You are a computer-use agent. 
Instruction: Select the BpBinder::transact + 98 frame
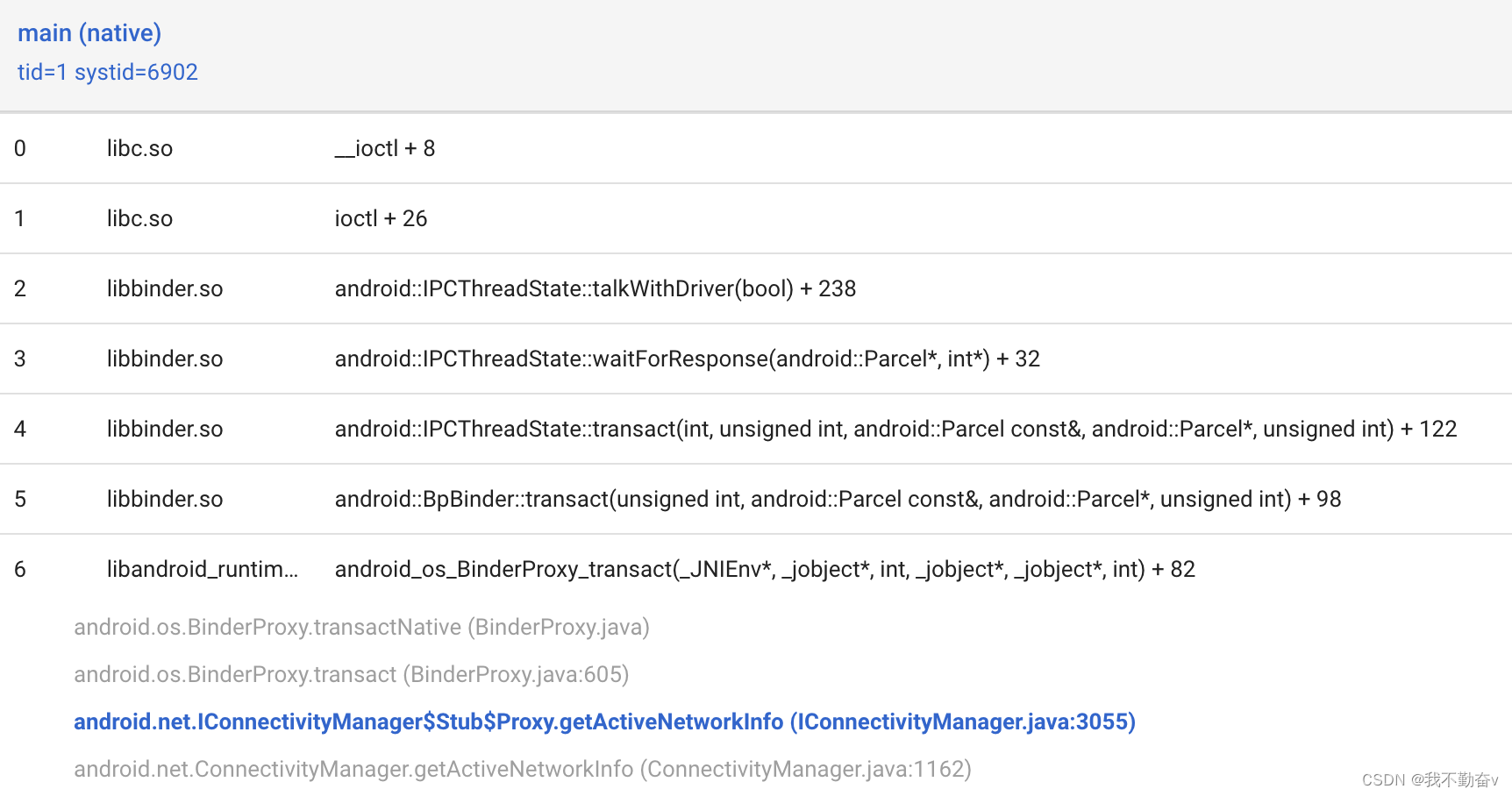tap(838, 499)
